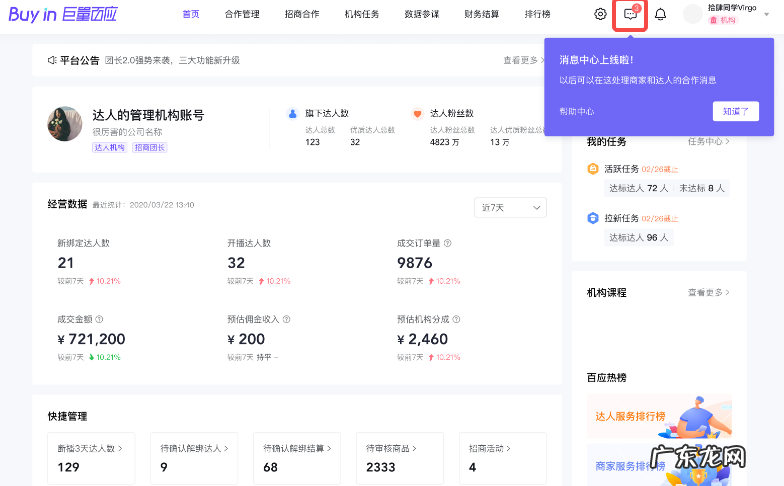784x486 pixels.
Task: Click help icon next to 预估机构分成
Action: (x=456, y=319)
